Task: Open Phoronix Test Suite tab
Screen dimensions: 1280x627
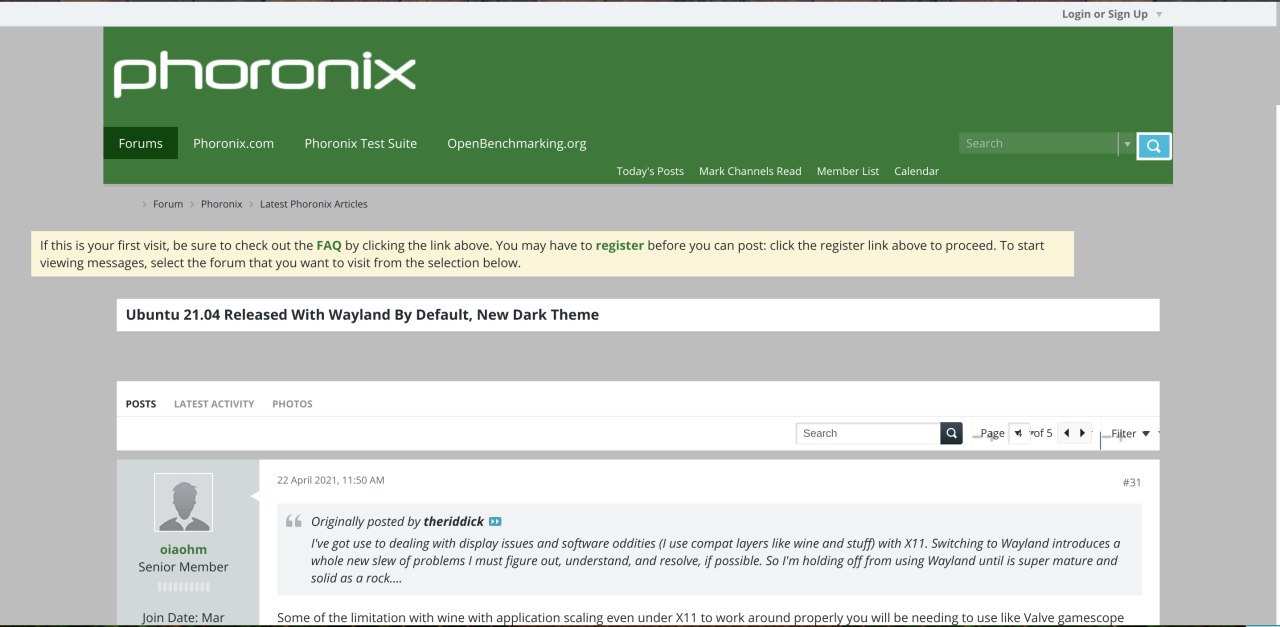Action: pyautogui.click(x=360, y=143)
